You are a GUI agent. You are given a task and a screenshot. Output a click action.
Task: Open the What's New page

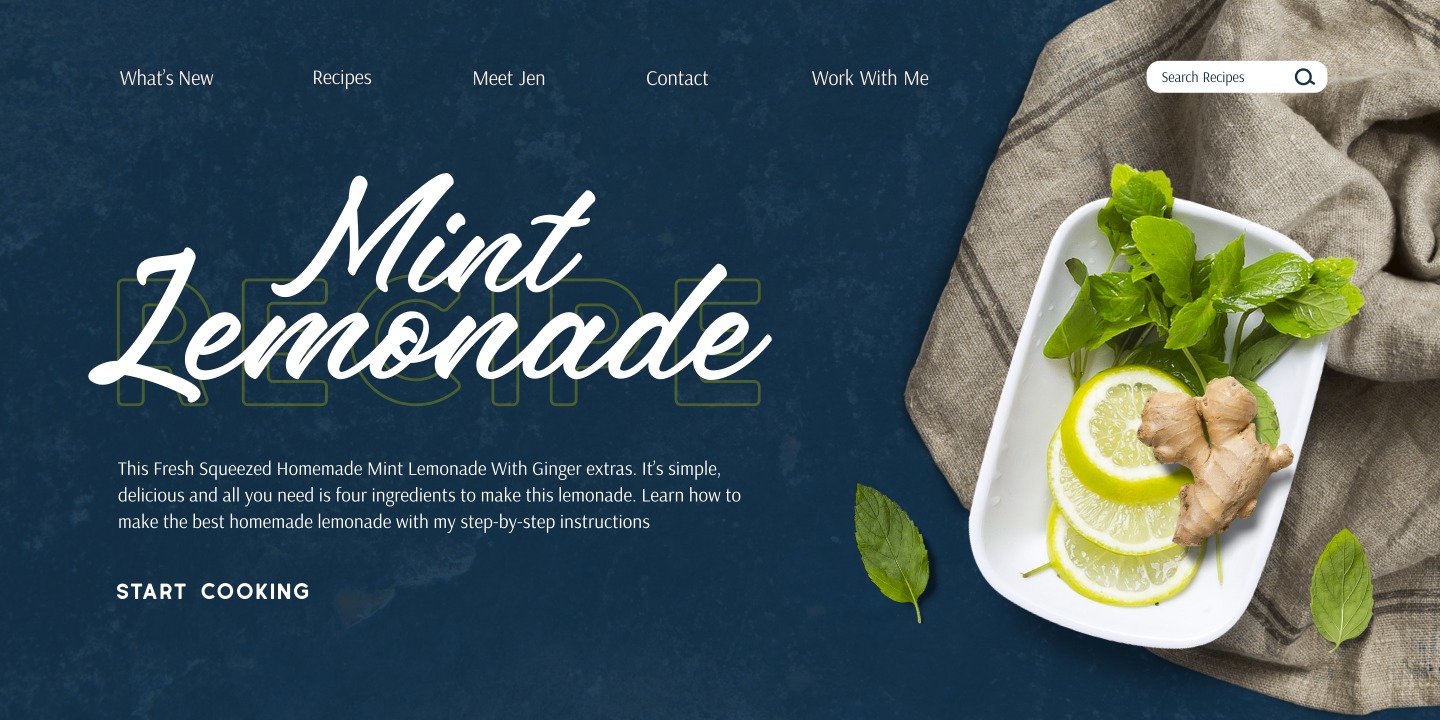pyautogui.click(x=166, y=78)
